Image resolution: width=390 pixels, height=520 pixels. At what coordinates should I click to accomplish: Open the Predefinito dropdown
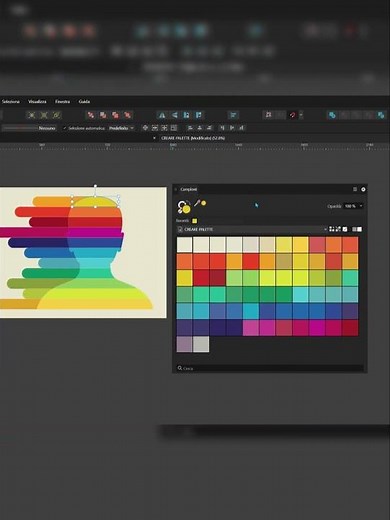pos(122,128)
